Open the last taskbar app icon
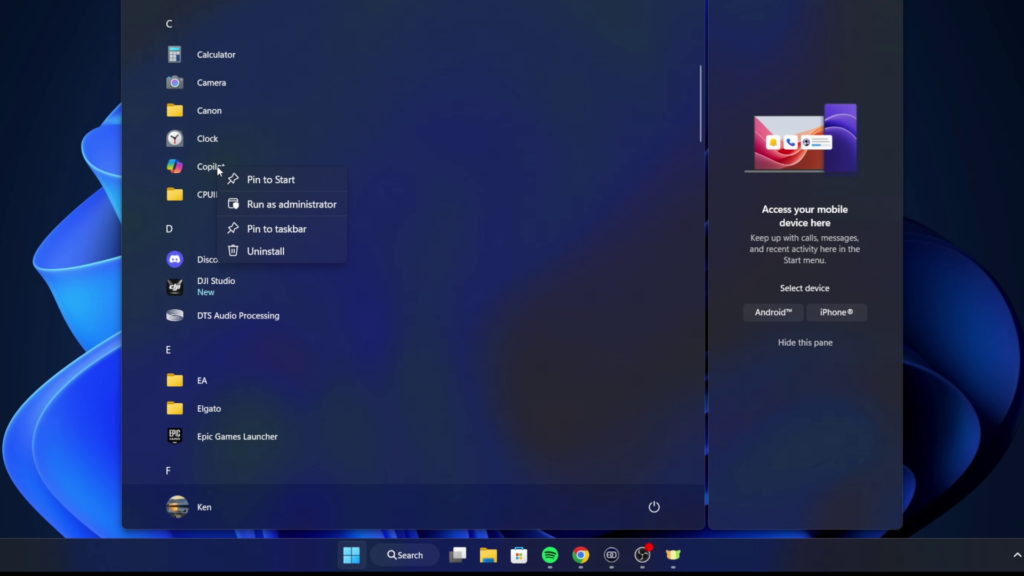This screenshot has width=1024, height=576. [673, 555]
